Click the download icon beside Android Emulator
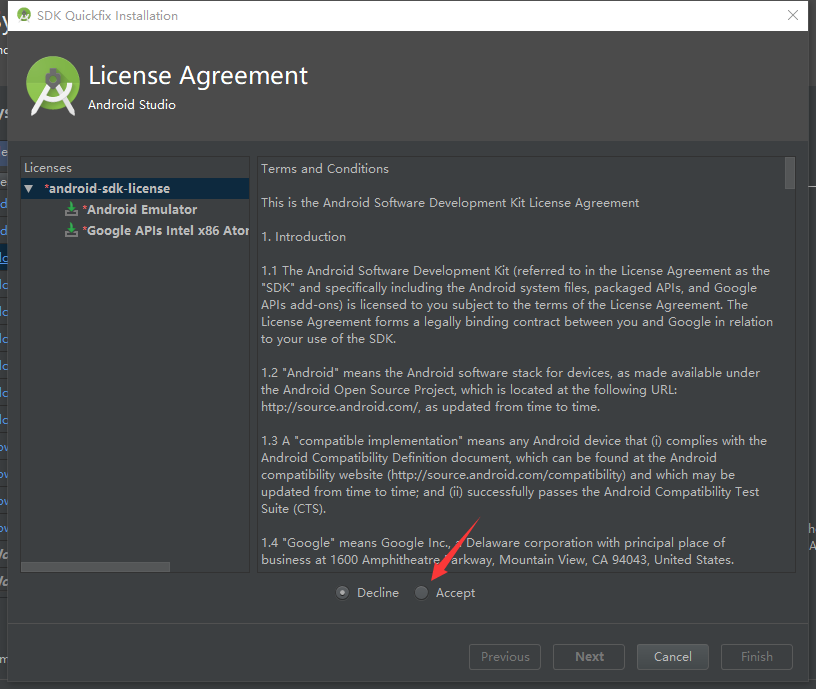Image resolution: width=816 pixels, height=689 pixels. pos(71,209)
